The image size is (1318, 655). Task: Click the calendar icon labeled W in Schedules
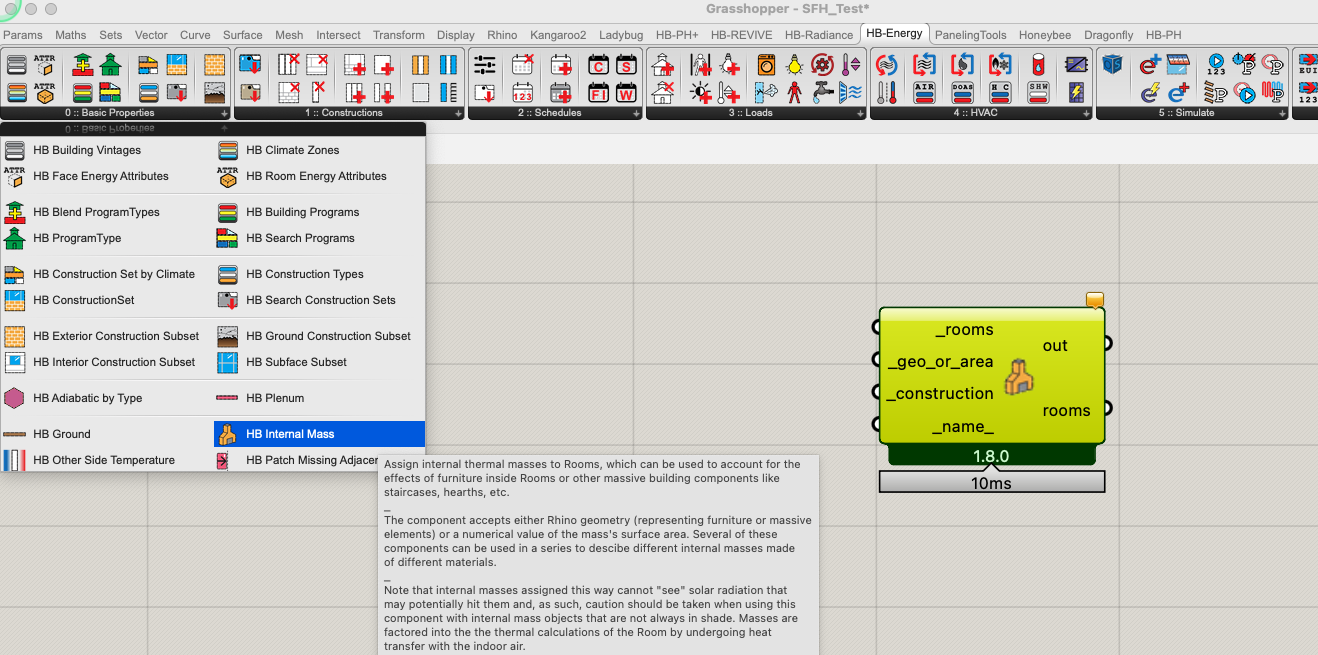tap(626, 93)
